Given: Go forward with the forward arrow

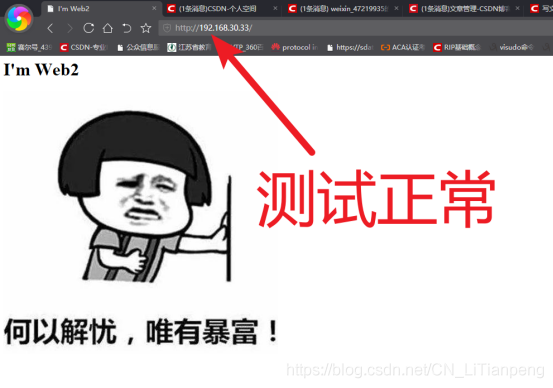Looking at the screenshot, I should (x=69, y=28).
